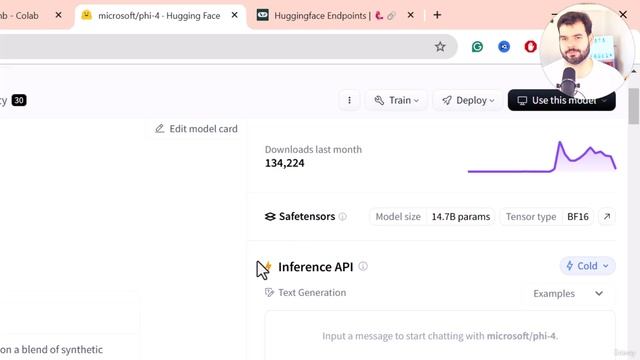640x360 pixels.
Task: Open the red extension icon
Action: (530, 47)
